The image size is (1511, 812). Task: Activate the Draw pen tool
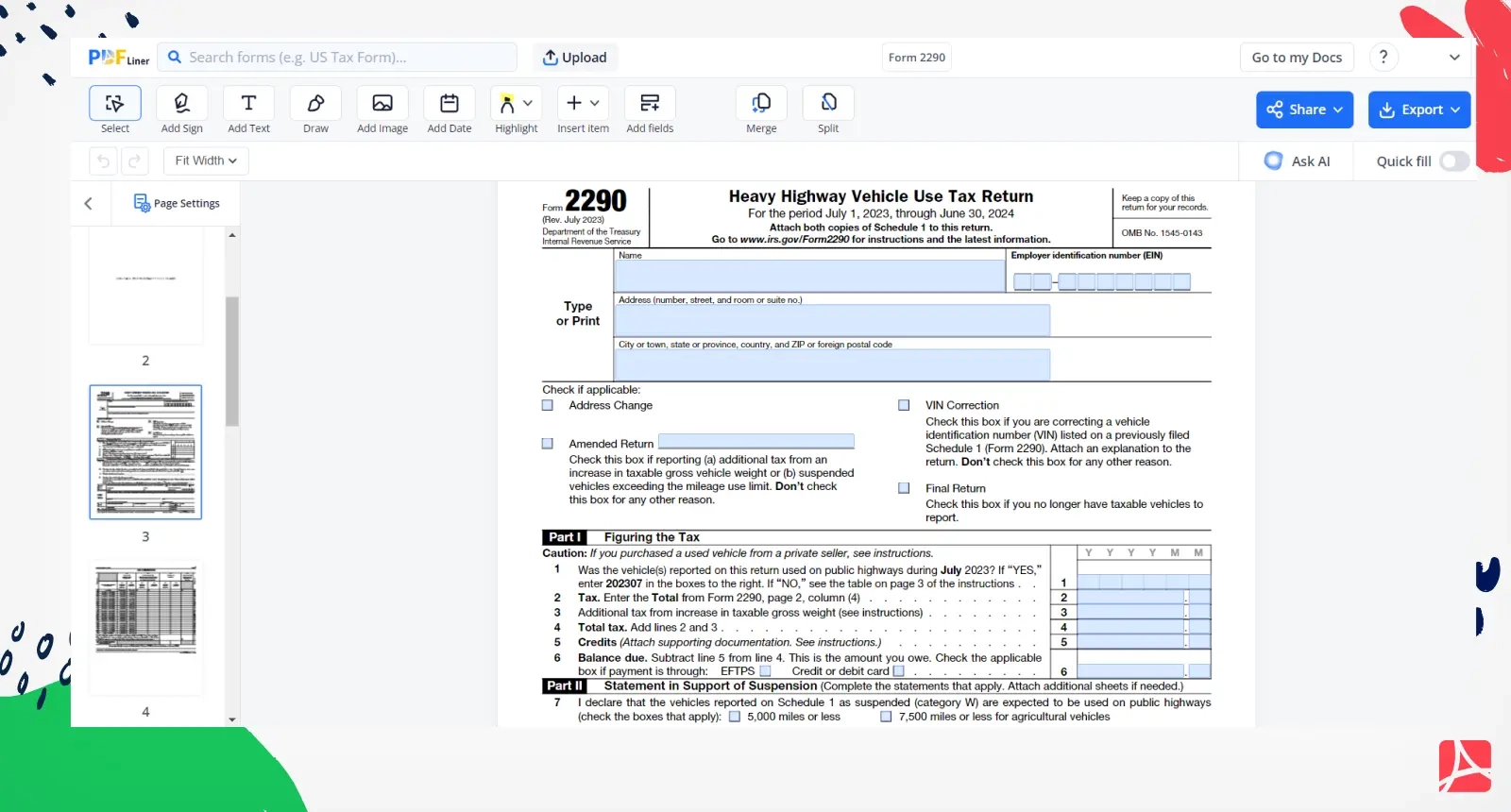[x=315, y=104]
